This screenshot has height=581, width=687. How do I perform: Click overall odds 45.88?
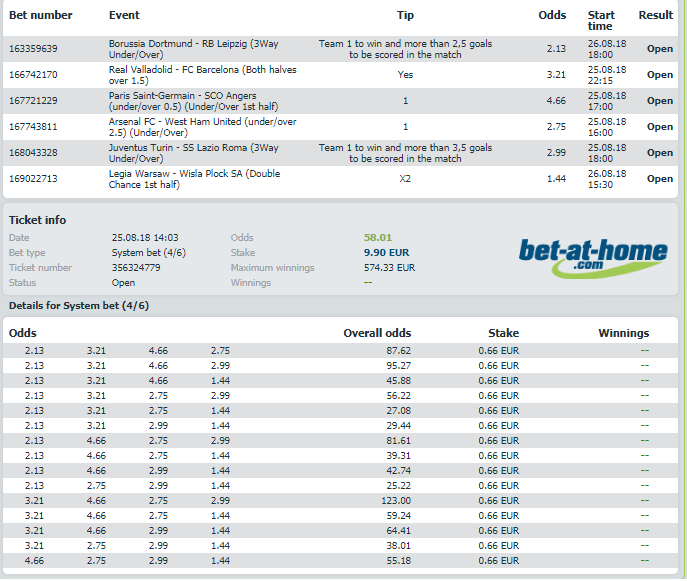point(398,380)
